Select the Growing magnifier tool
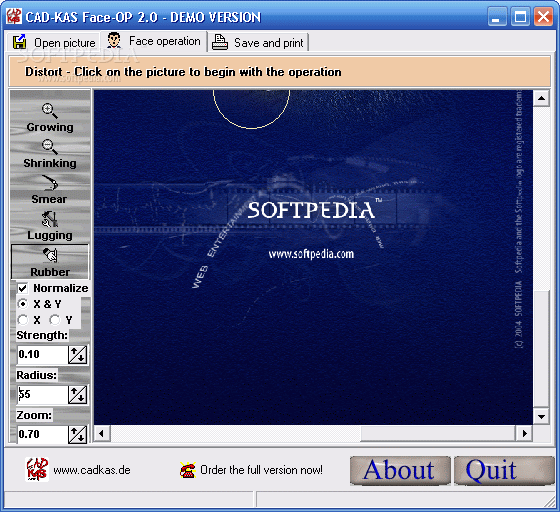This screenshot has height=512, width=560. pyautogui.click(x=50, y=118)
